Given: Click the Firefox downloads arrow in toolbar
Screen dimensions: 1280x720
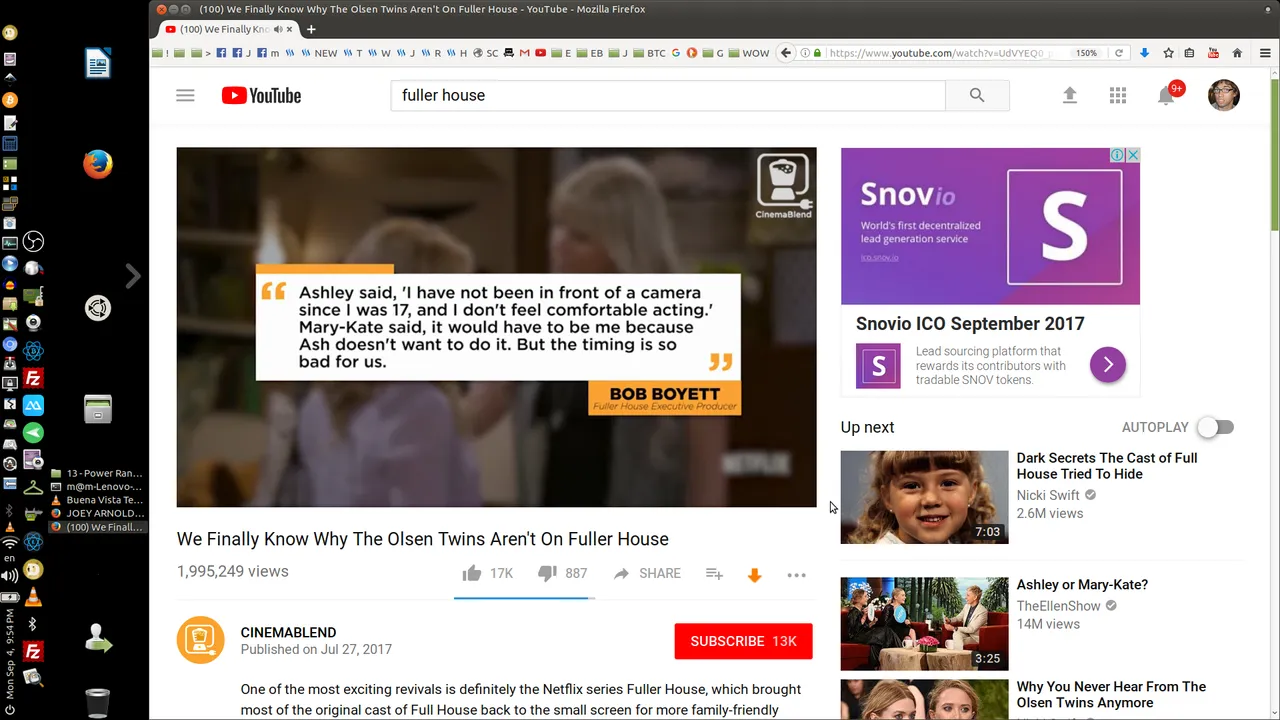Looking at the screenshot, I should click(1144, 53).
